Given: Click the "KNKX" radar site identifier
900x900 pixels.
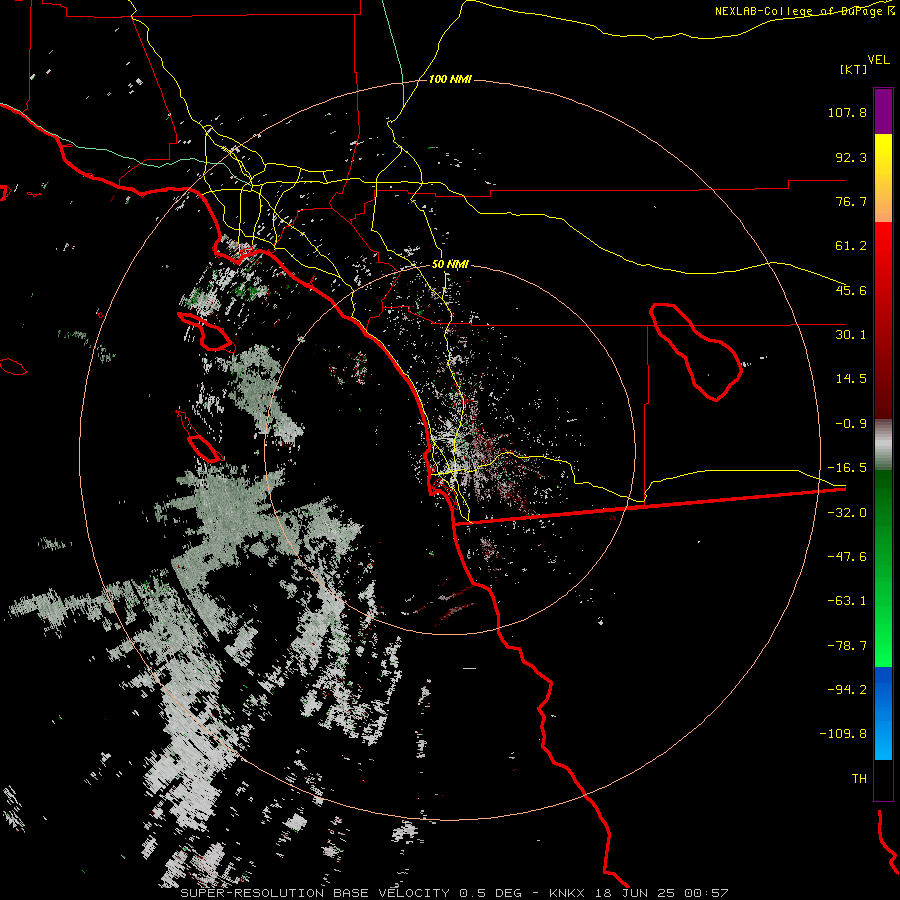Looking at the screenshot, I should click(x=567, y=893).
